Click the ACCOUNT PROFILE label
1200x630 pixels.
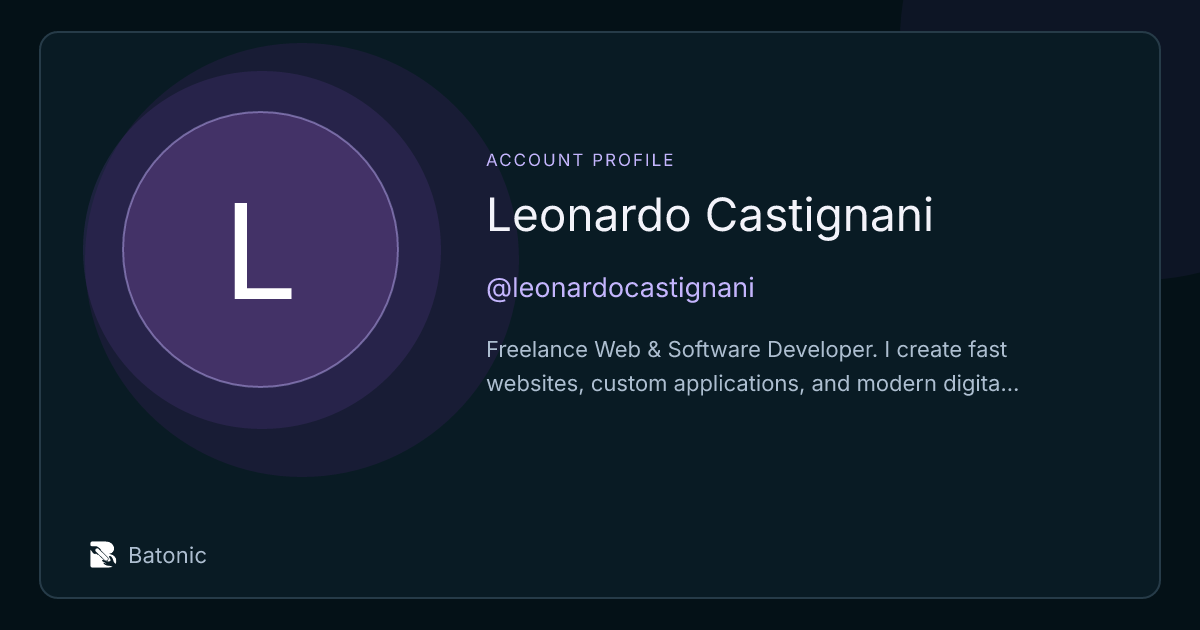[580, 160]
